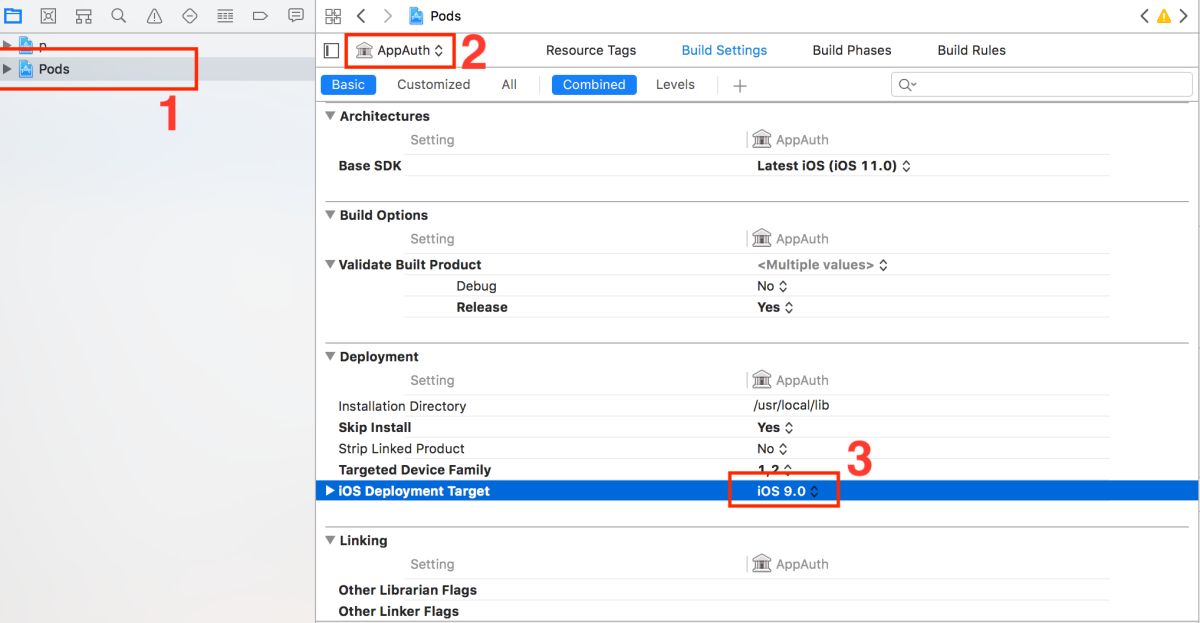
Task: Select the Basic settings filter
Action: [348, 85]
